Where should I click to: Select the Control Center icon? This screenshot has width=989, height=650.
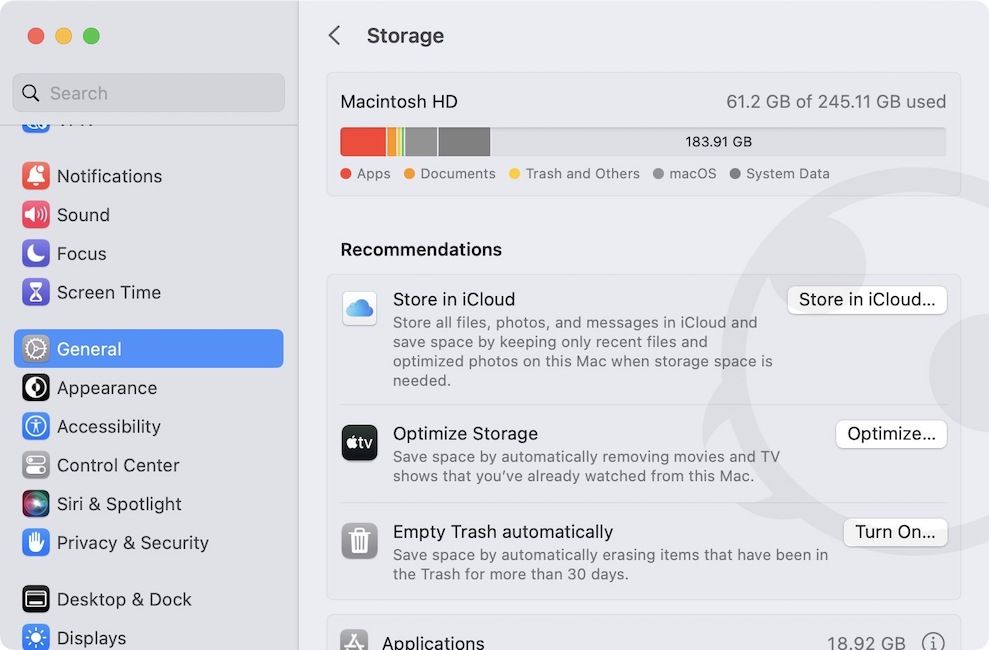(36, 465)
